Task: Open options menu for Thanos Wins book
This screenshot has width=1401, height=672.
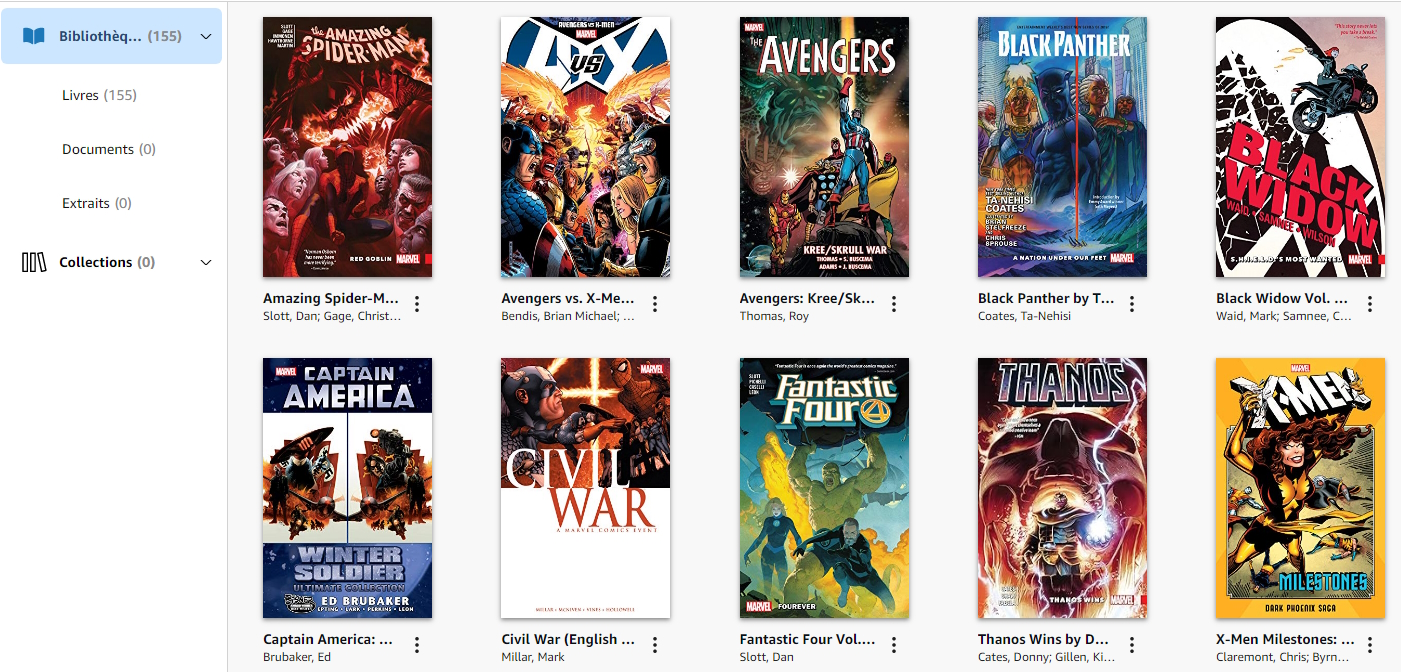Action: (1132, 645)
